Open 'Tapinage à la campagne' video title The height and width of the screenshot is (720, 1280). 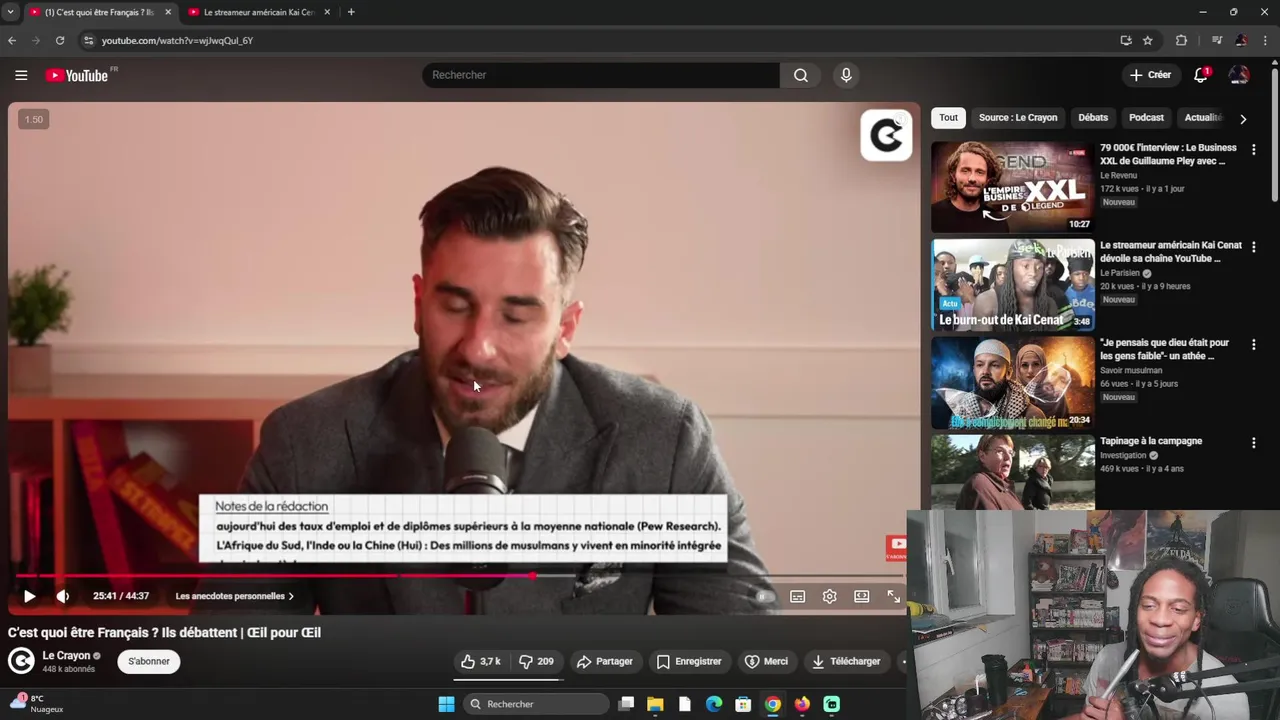1151,441
